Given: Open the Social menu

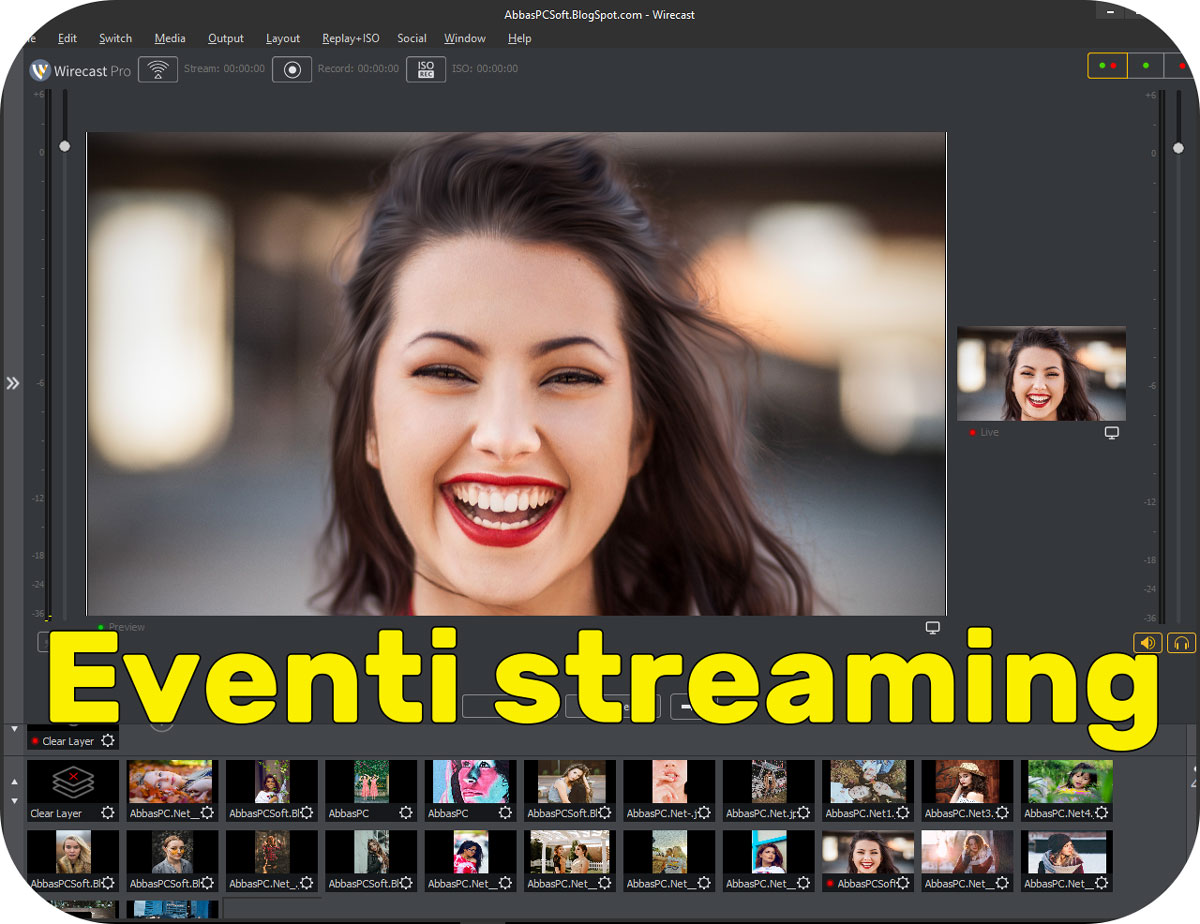Looking at the screenshot, I should (412, 38).
